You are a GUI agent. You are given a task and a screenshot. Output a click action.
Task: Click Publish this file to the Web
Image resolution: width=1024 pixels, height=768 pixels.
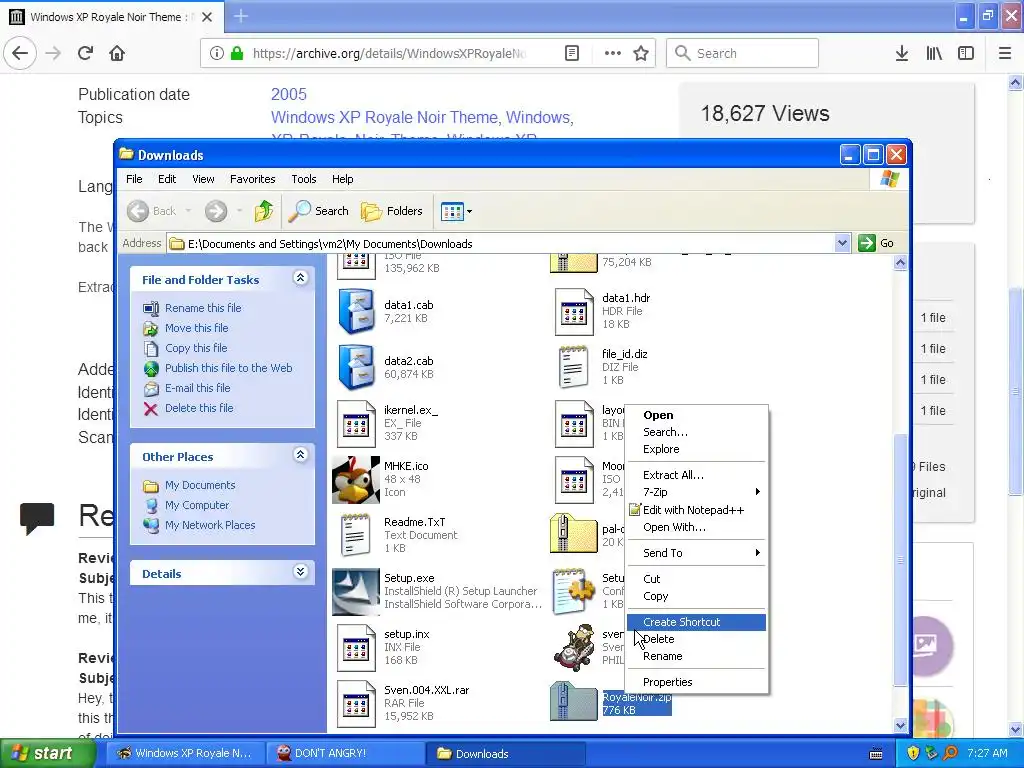[x=228, y=368]
